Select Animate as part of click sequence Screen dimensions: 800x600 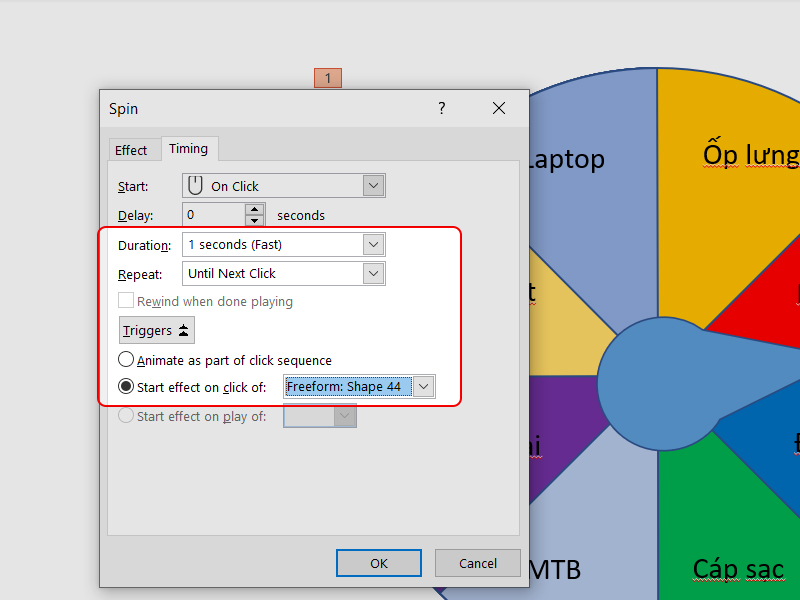[126, 360]
